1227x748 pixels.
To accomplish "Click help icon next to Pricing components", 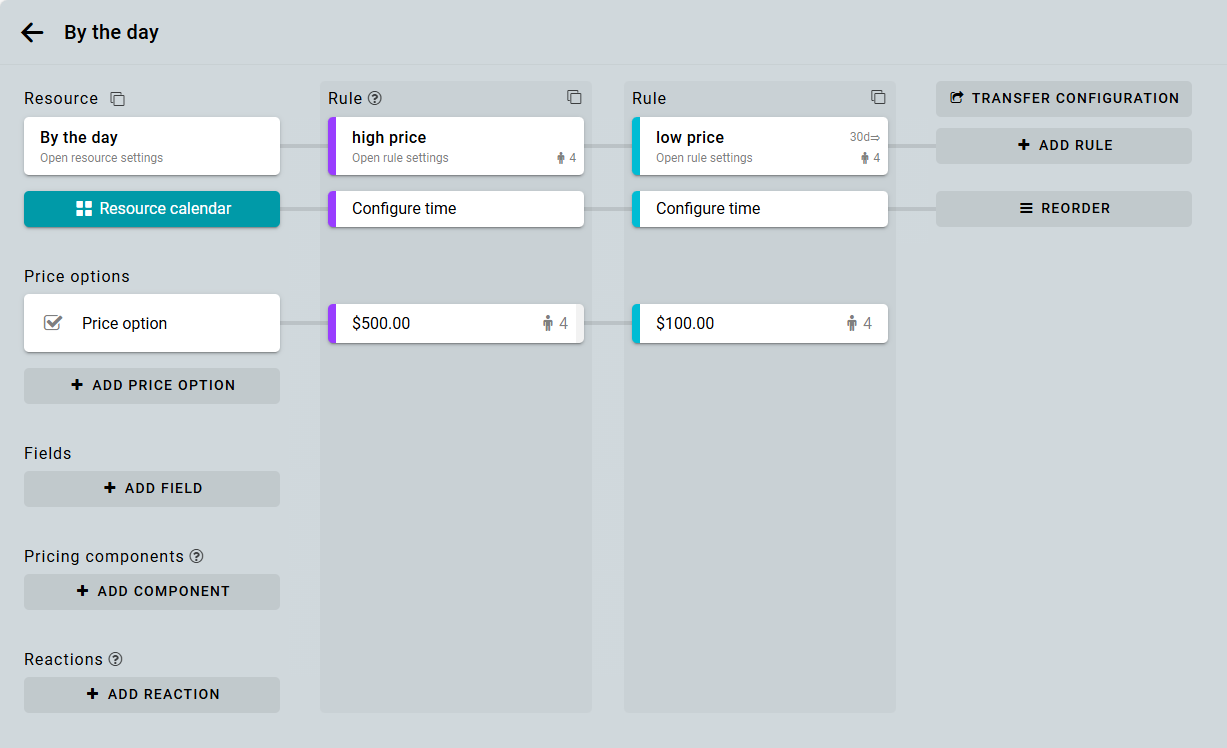I will pyautogui.click(x=196, y=556).
